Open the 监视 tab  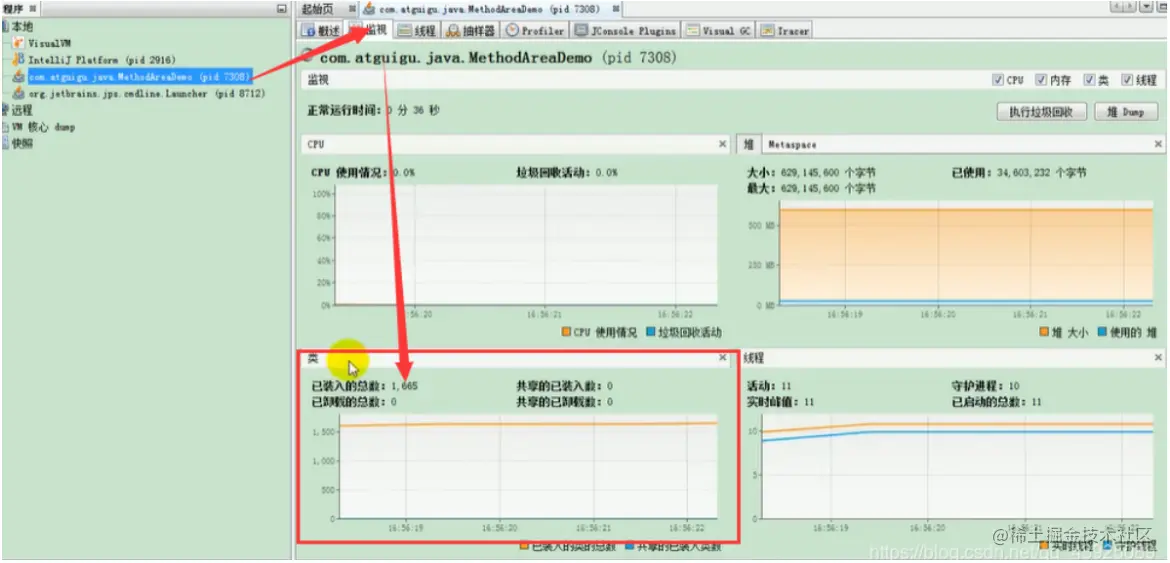(369, 31)
